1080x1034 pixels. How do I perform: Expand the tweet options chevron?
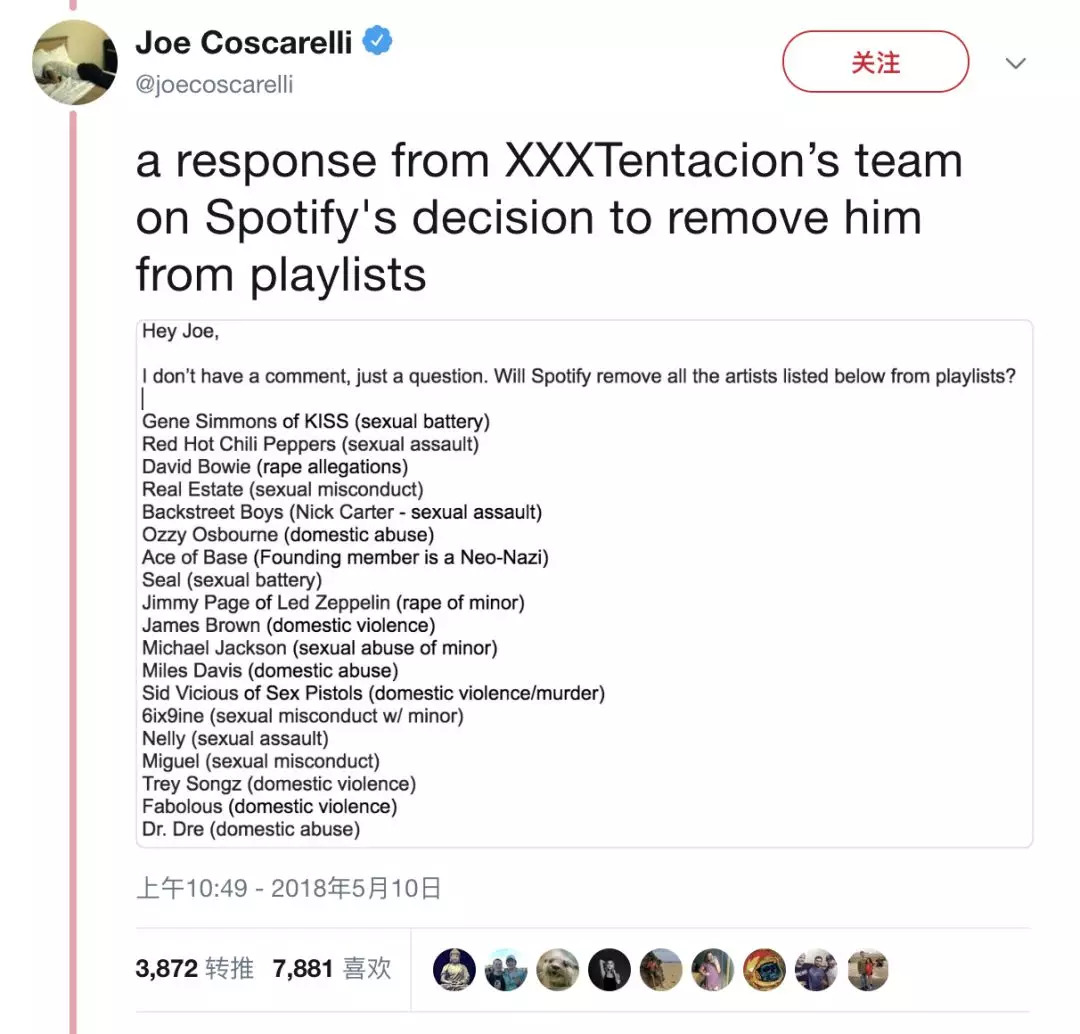1015,64
